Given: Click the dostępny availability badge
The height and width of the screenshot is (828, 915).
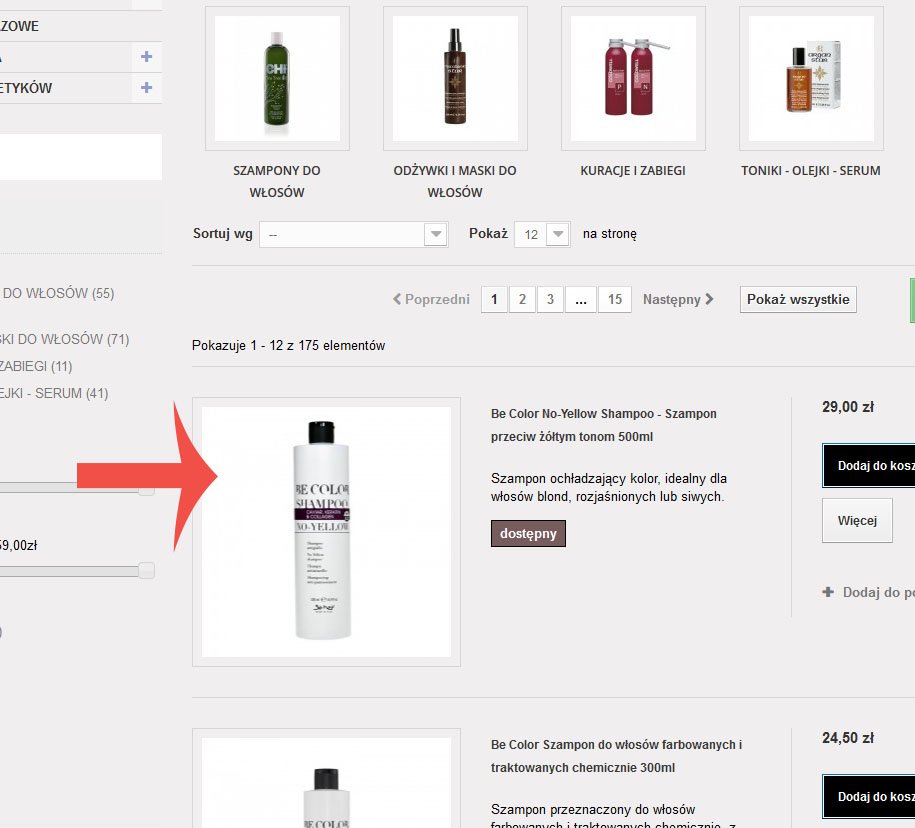Looking at the screenshot, I should (x=528, y=533).
